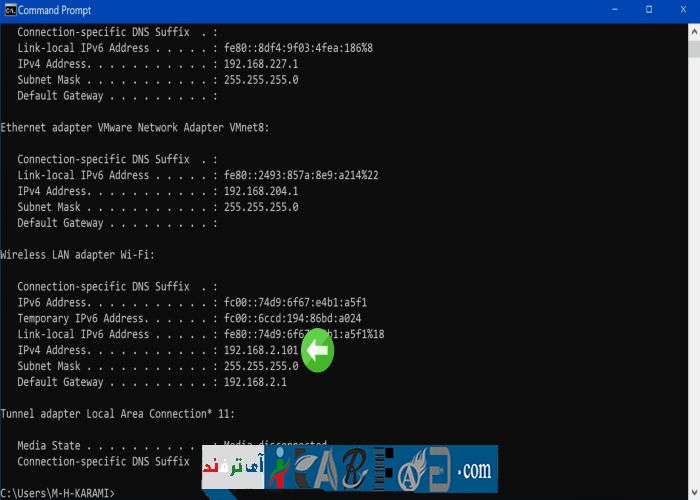
Task: Close the Command Prompt window
Action: point(682,10)
